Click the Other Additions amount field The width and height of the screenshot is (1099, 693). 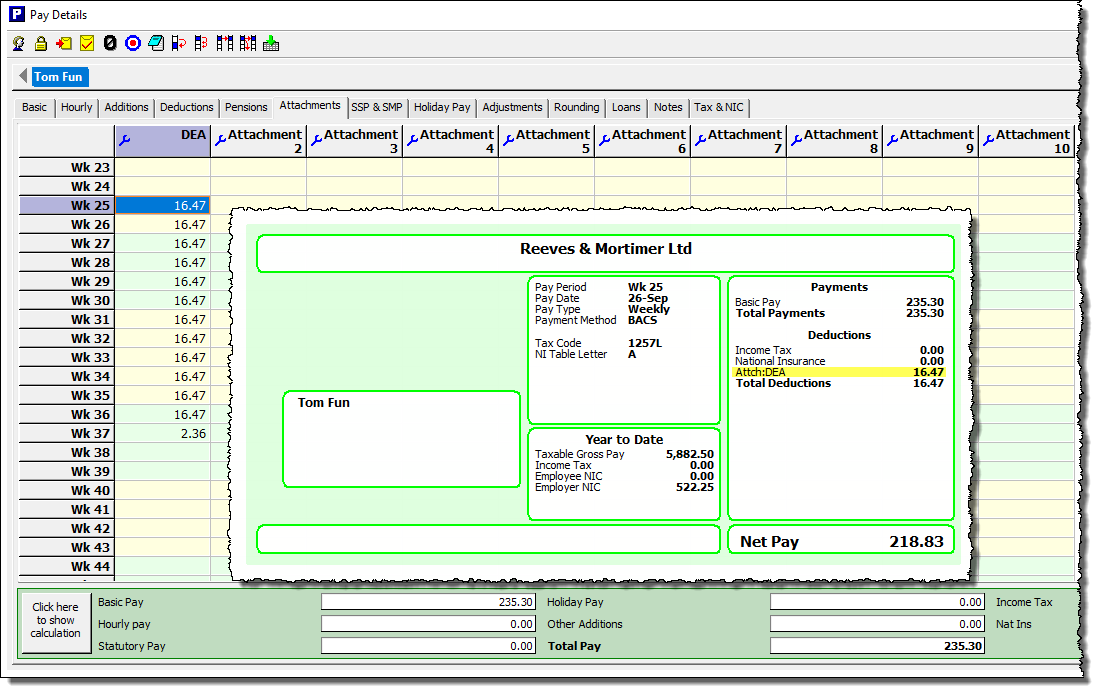pos(877,624)
